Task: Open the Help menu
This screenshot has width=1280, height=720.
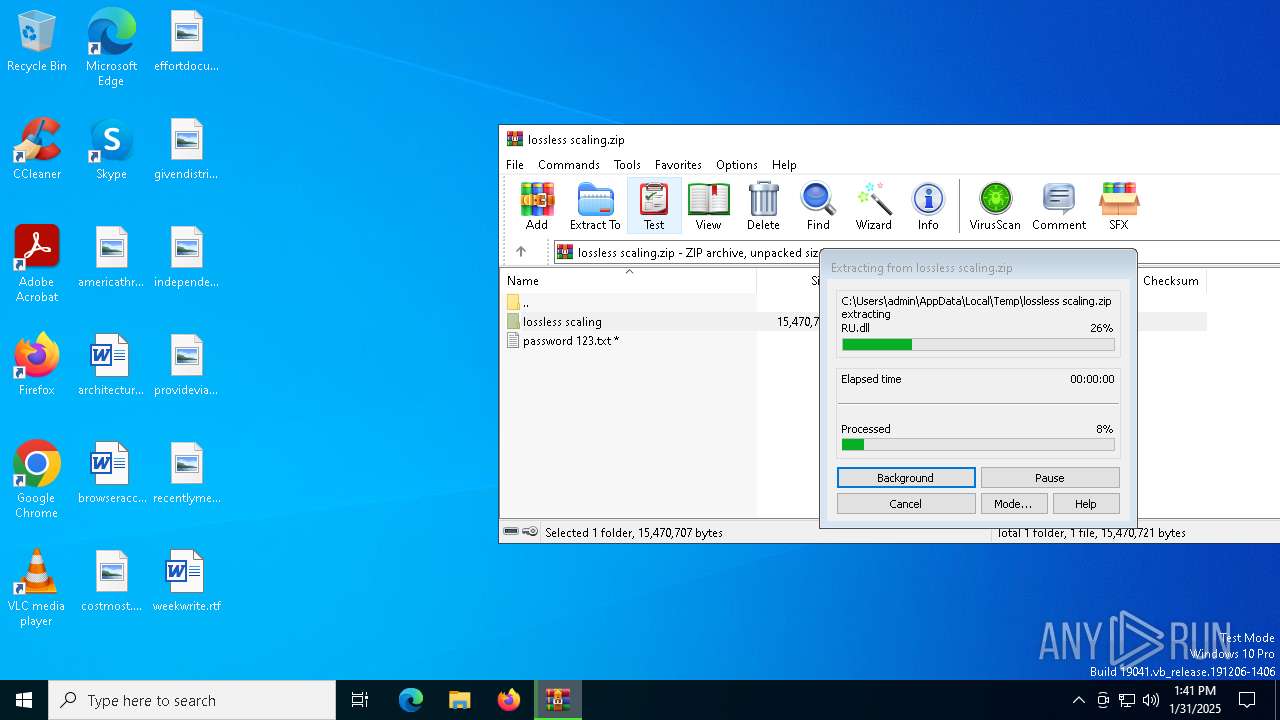Action: [784, 165]
